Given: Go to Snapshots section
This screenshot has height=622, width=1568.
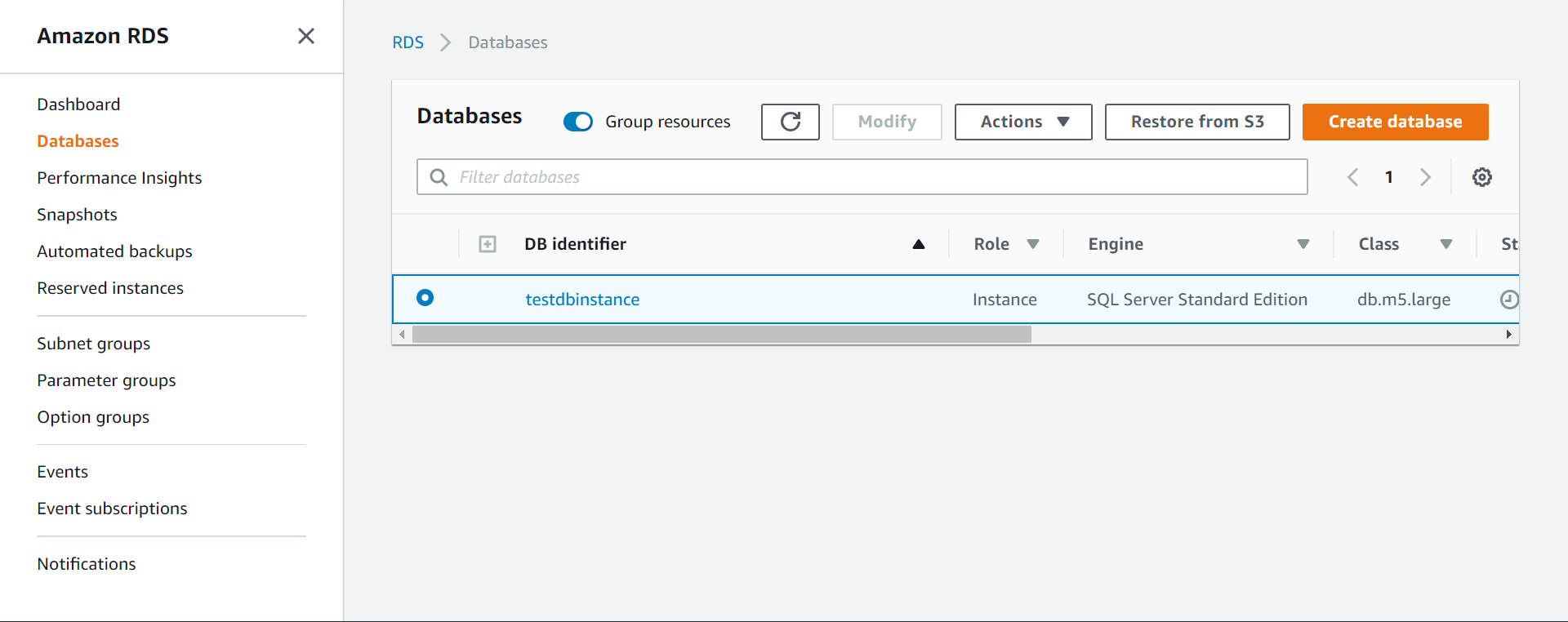Looking at the screenshot, I should 77,215.
